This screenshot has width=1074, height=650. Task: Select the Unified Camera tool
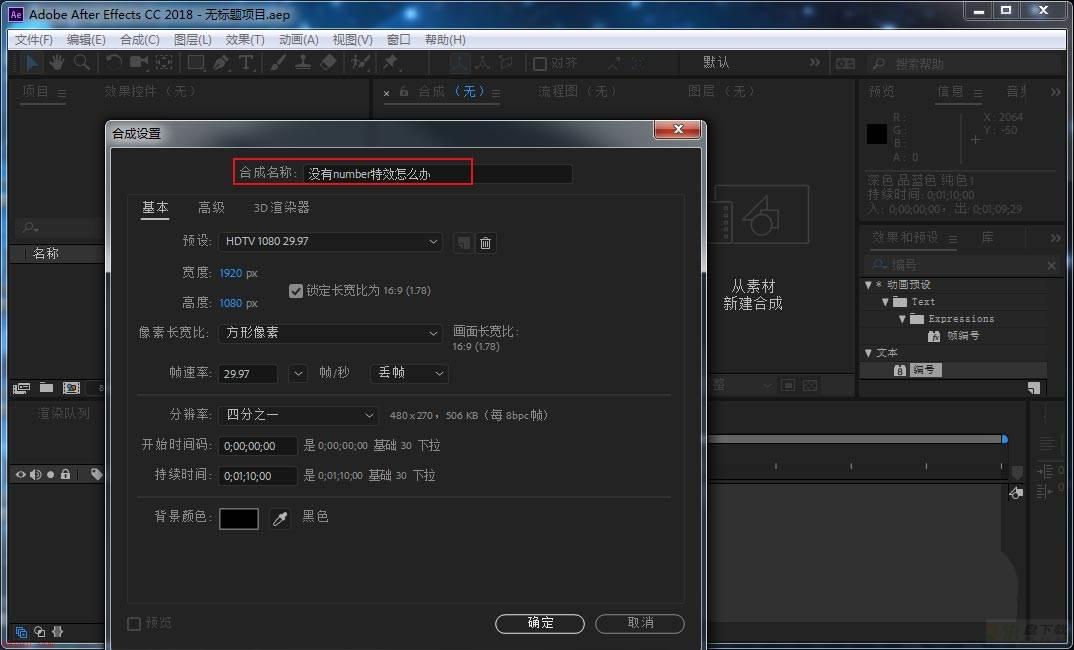click(x=139, y=63)
